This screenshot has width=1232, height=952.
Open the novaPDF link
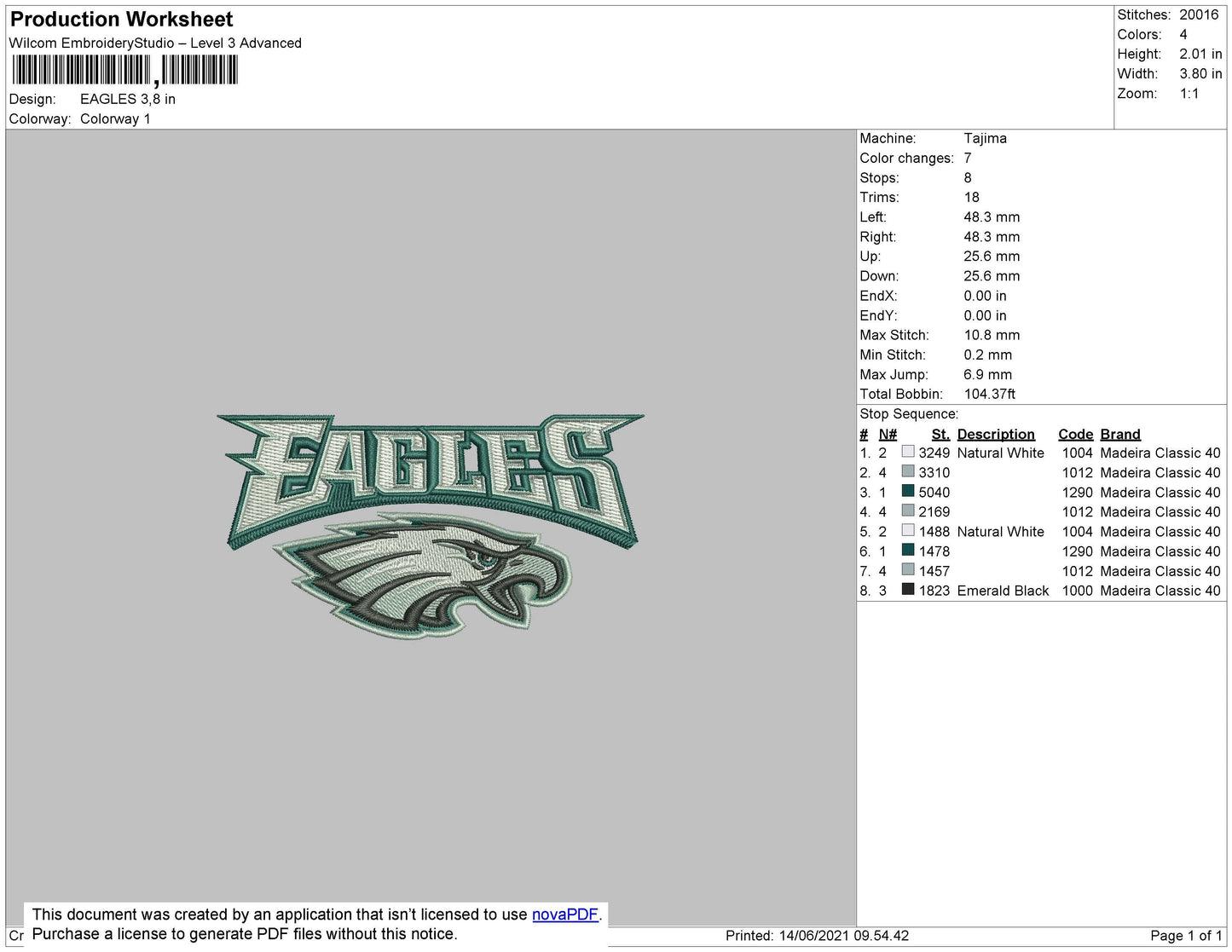[565, 914]
